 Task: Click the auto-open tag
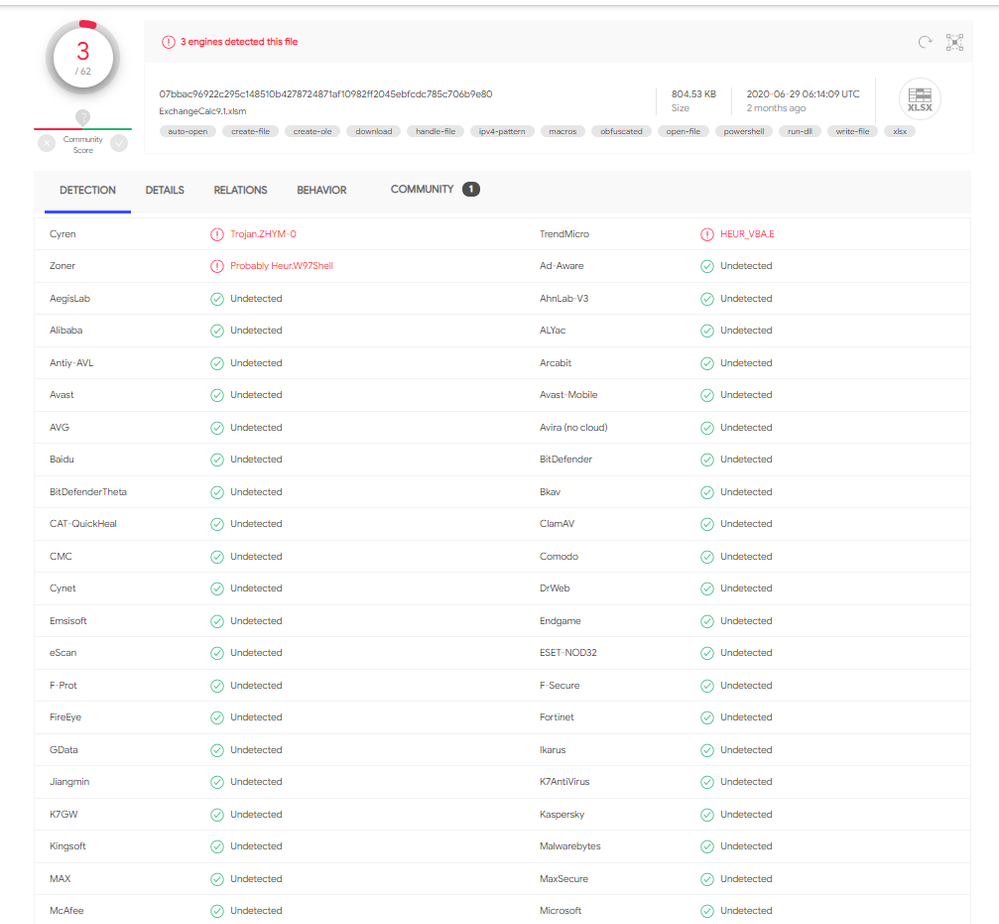coord(188,131)
